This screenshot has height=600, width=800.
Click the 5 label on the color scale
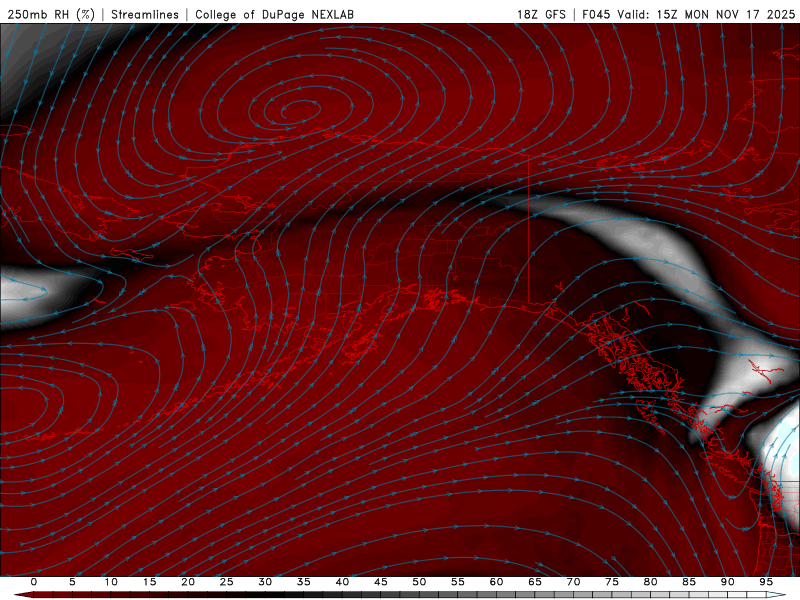coord(72,582)
